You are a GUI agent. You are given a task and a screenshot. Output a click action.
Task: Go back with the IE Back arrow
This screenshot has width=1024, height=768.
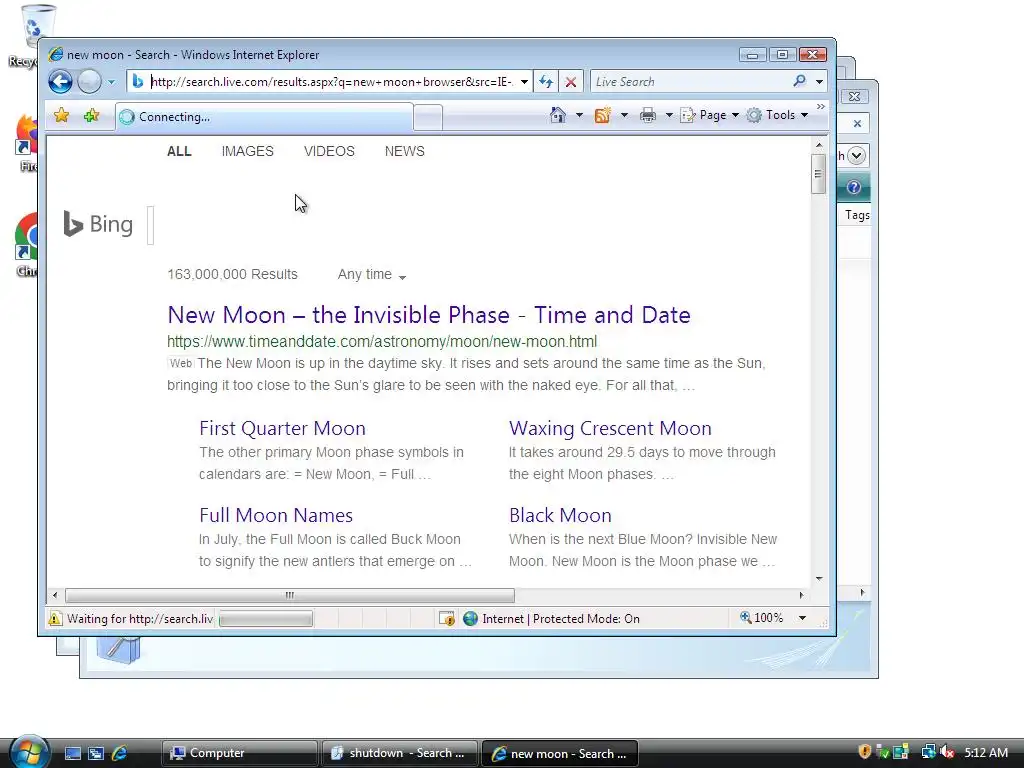60,82
